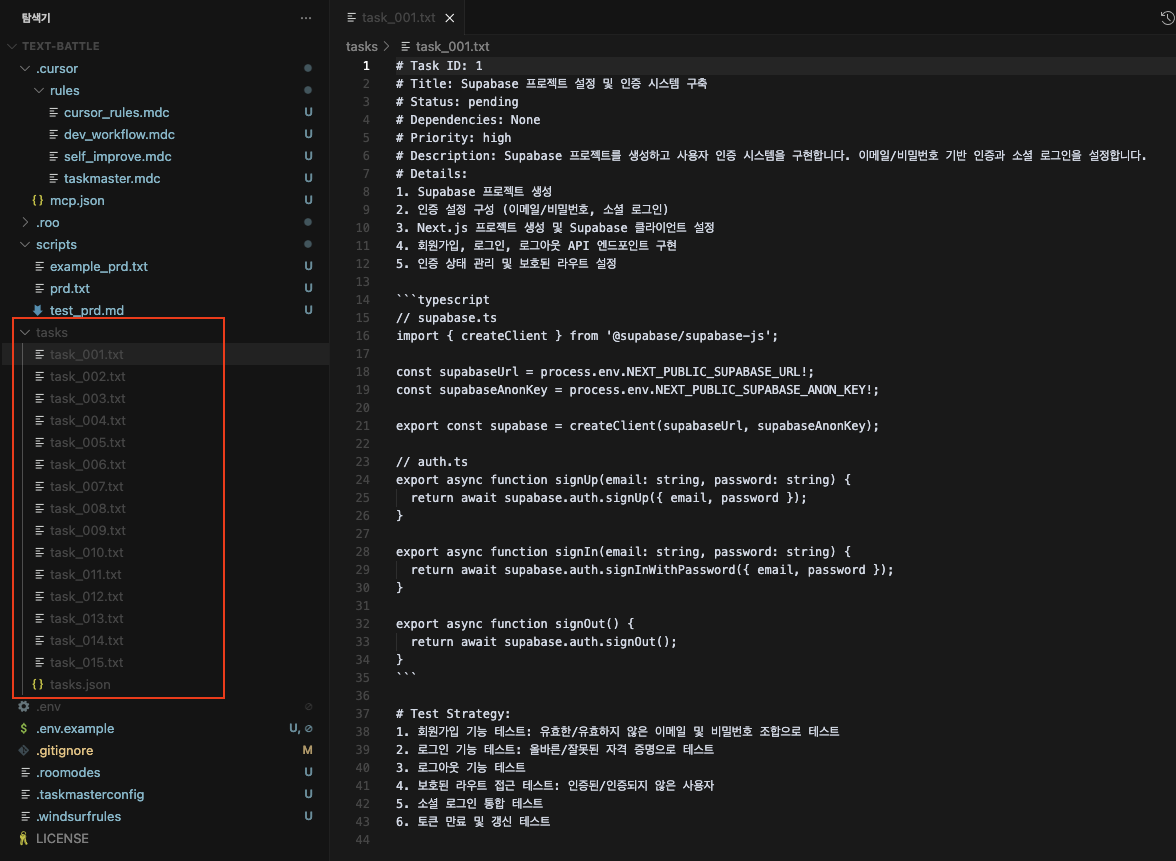Open taskmaster.mdc file
The image size is (1176, 861).
point(112,178)
